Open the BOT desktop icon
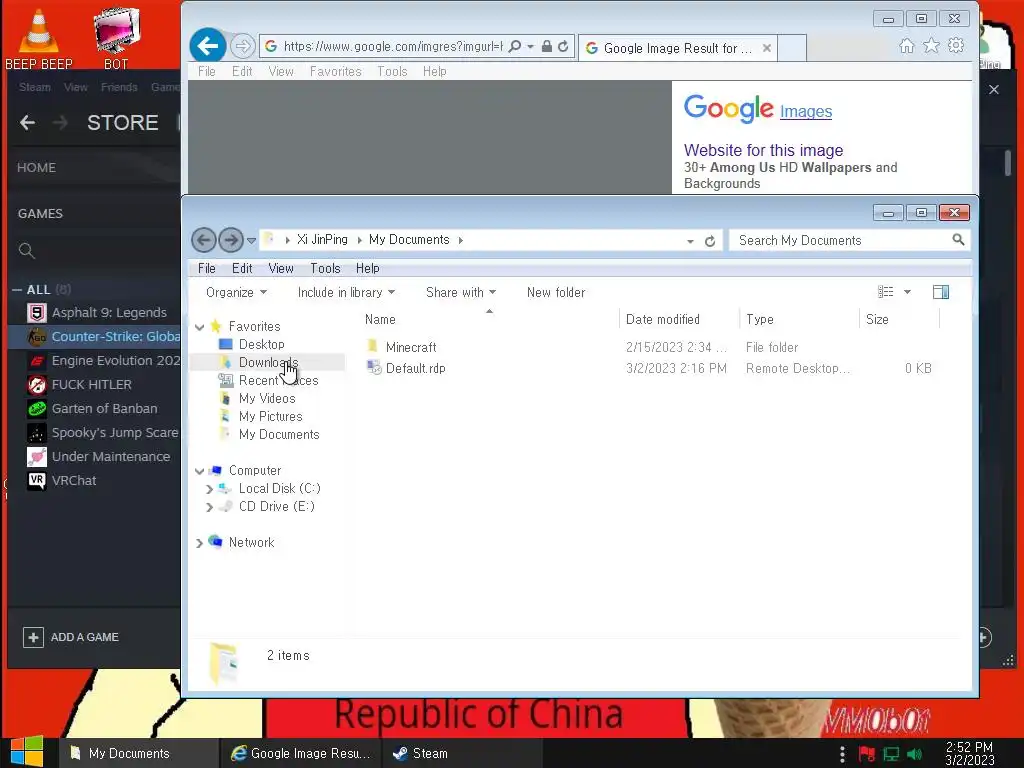1024x768 pixels. tap(116, 38)
